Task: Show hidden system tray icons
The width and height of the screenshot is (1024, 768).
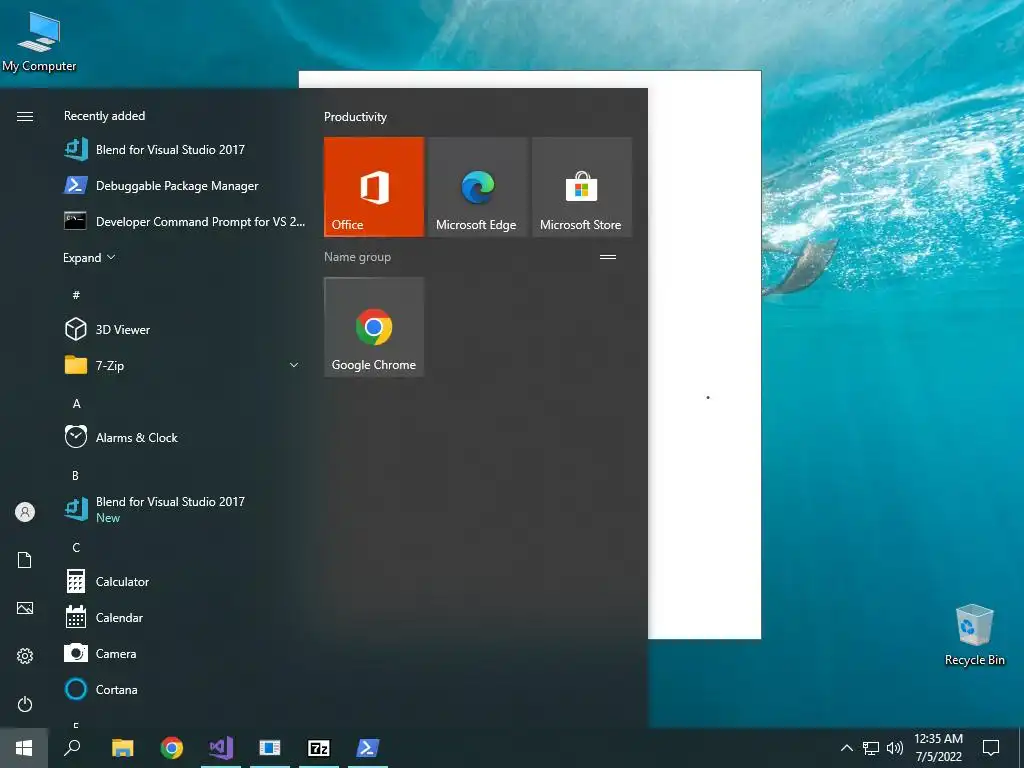Action: pos(846,748)
